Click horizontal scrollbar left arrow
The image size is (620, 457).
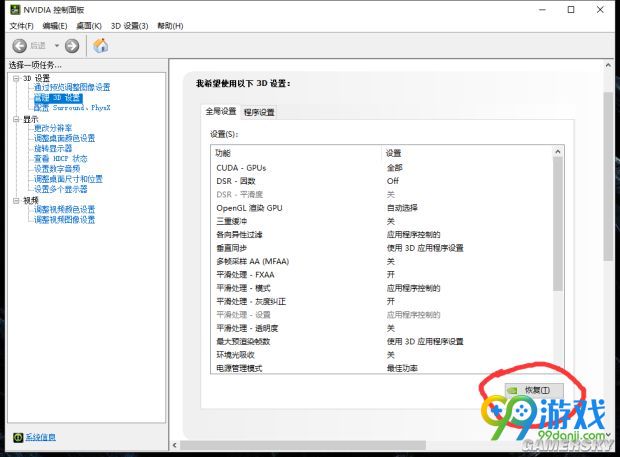pos(175,445)
